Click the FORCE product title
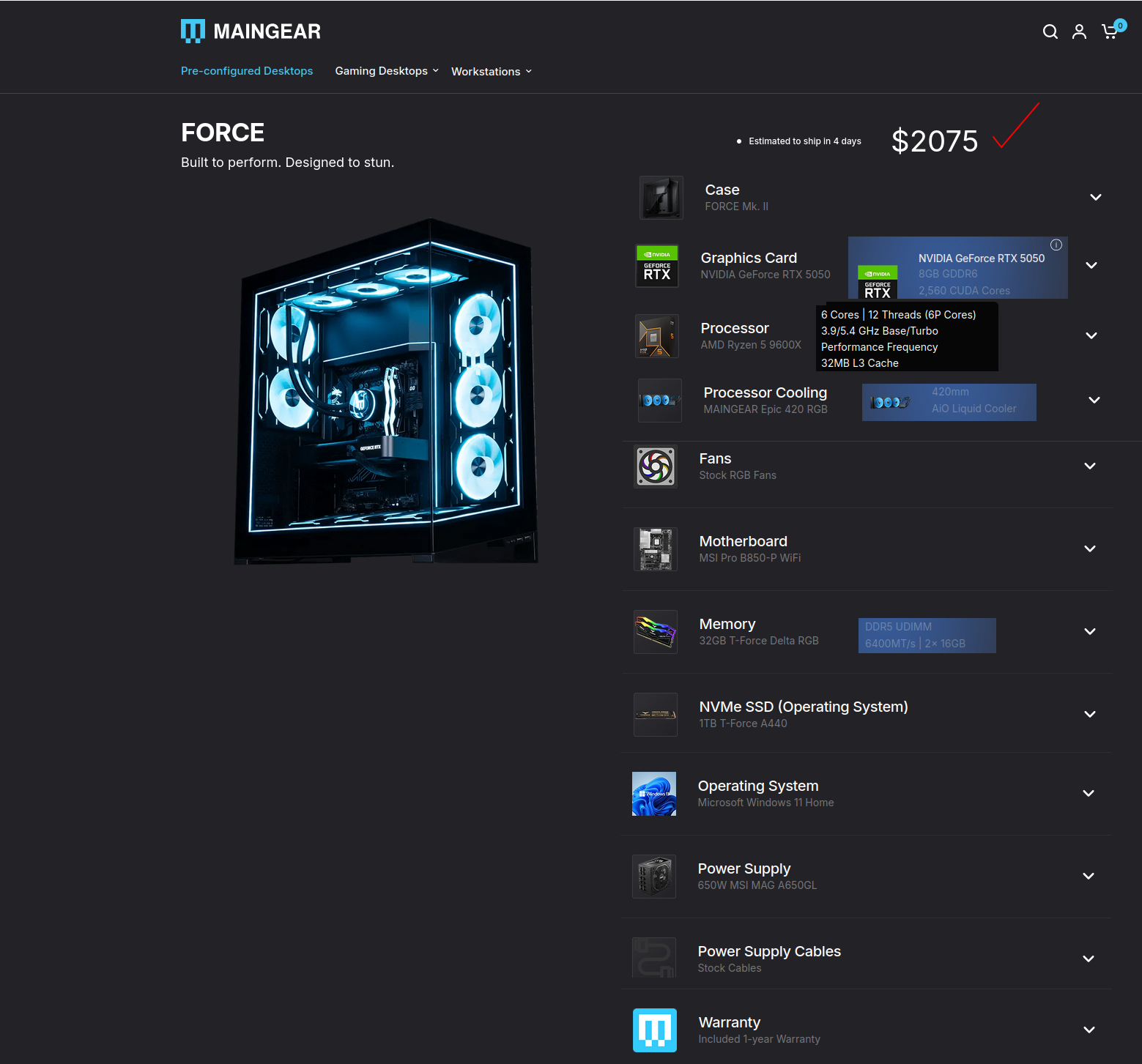The width and height of the screenshot is (1142, 1064). pos(223,133)
